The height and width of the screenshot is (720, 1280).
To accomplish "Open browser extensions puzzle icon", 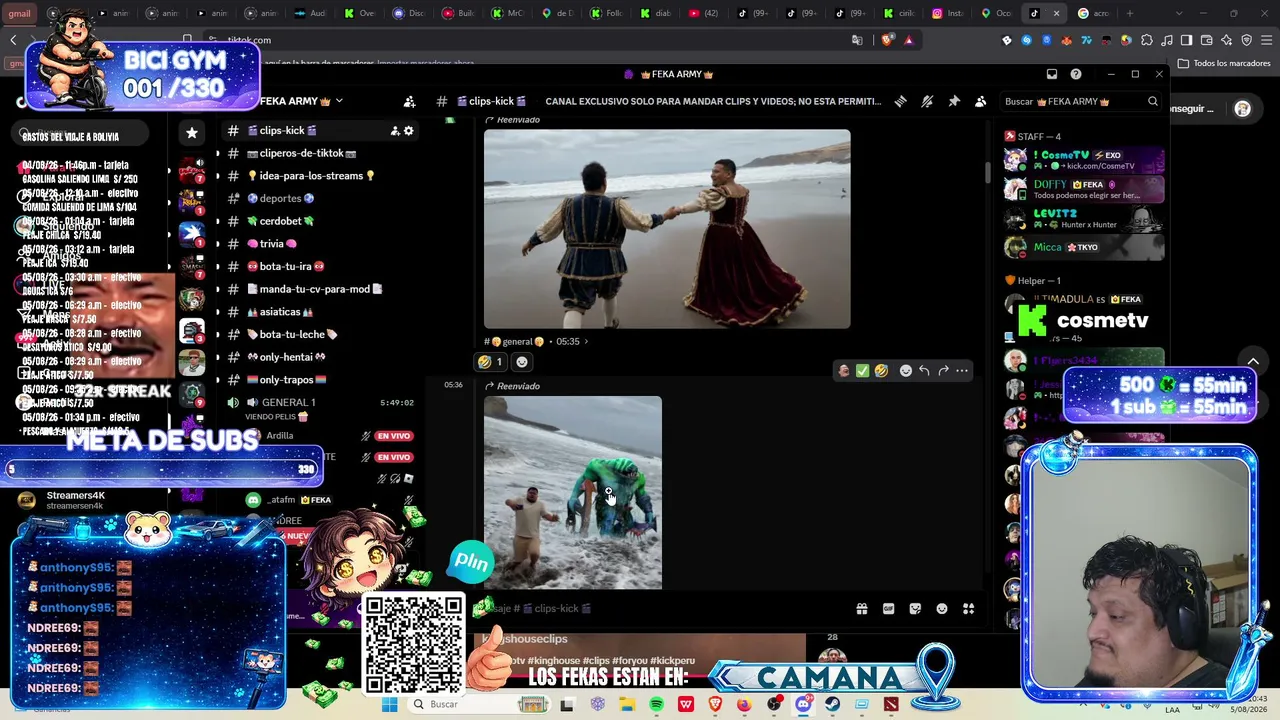I will [1146, 40].
